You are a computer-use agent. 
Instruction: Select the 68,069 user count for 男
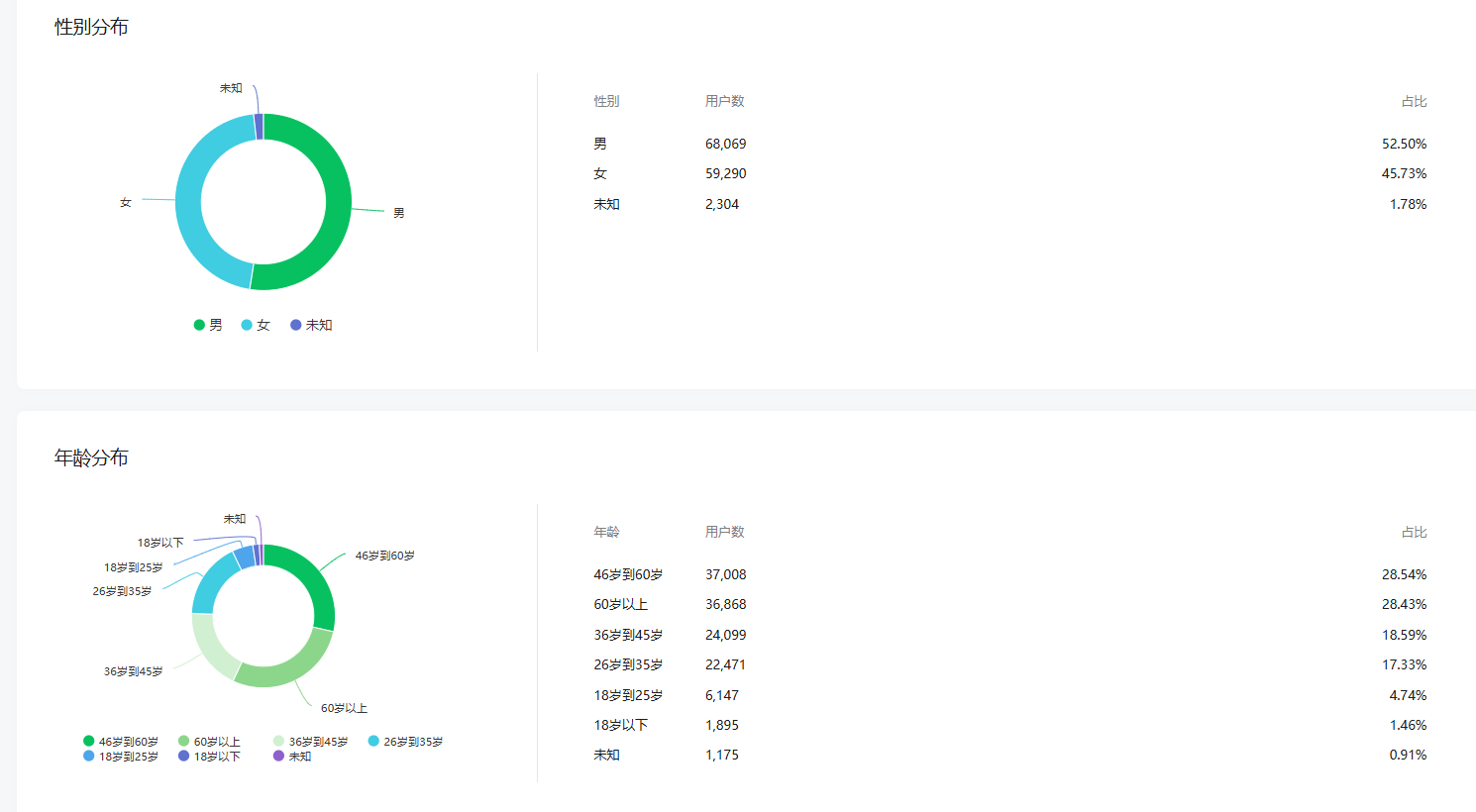[x=725, y=144]
